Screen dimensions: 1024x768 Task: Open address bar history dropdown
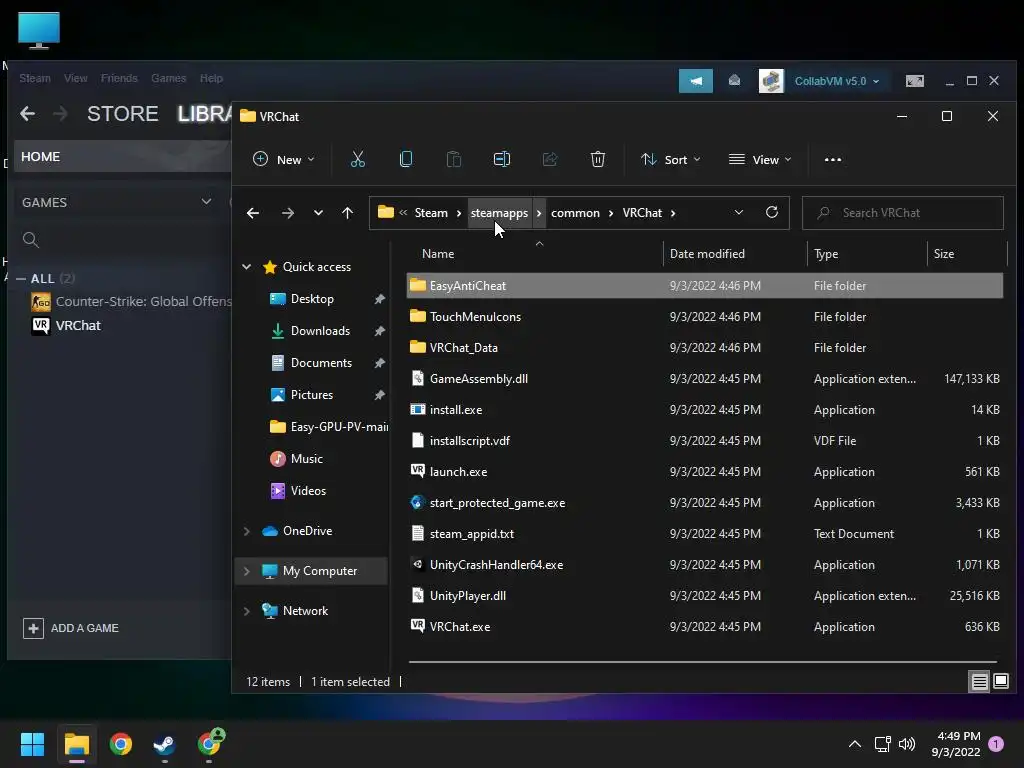click(739, 212)
